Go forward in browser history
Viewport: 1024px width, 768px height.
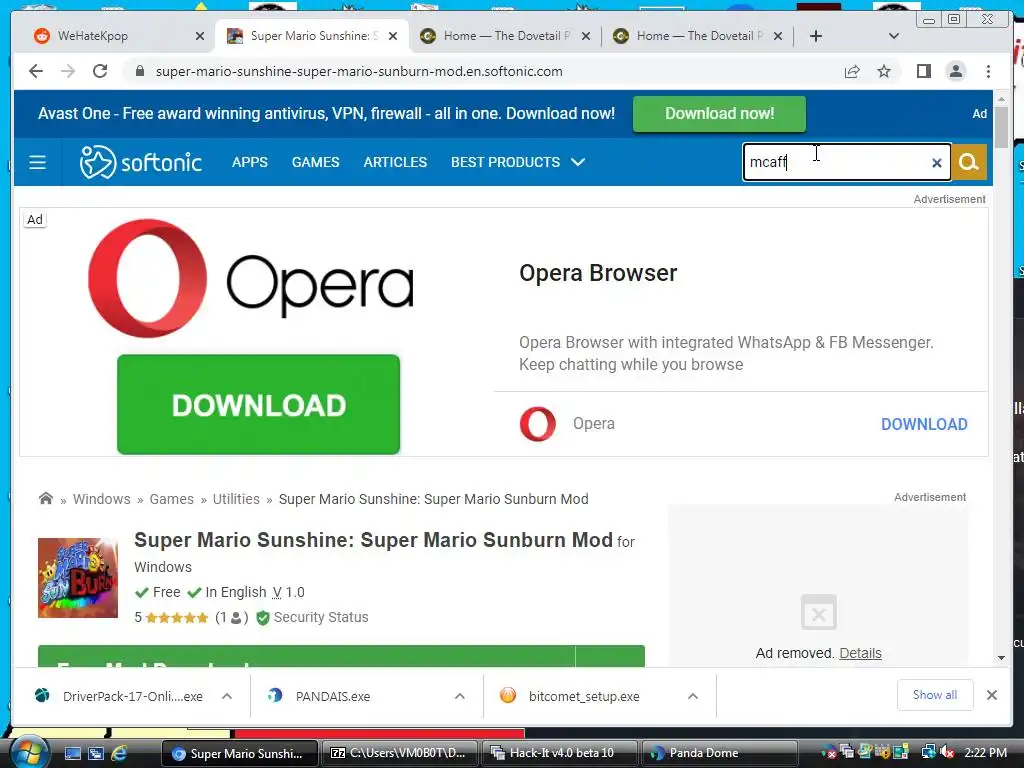pyautogui.click(x=68, y=71)
